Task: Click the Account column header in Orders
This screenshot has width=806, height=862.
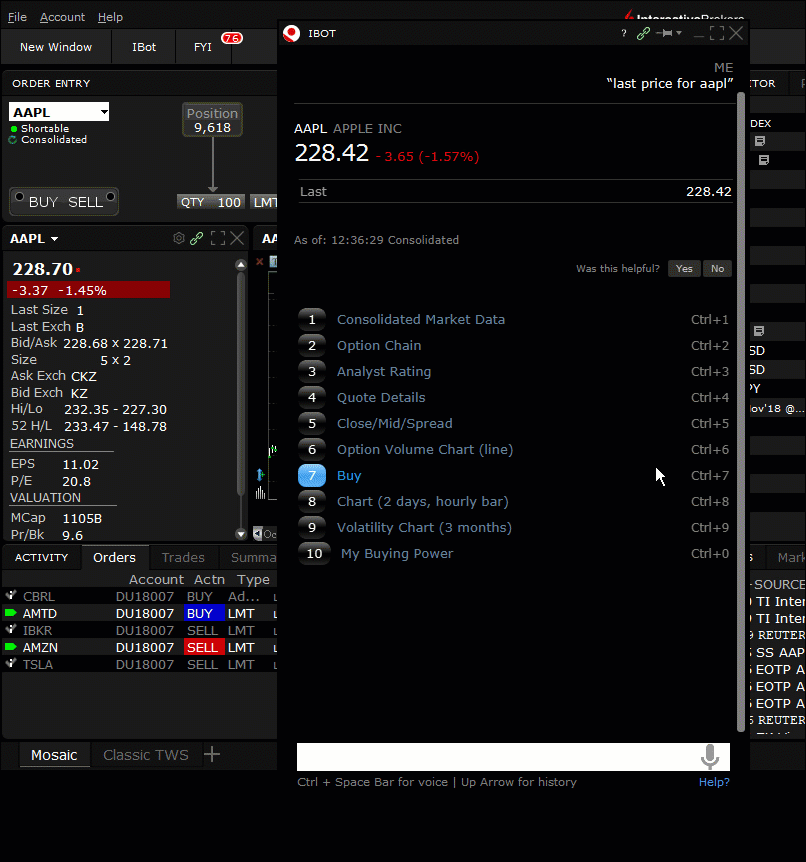Action: tap(156, 579)
